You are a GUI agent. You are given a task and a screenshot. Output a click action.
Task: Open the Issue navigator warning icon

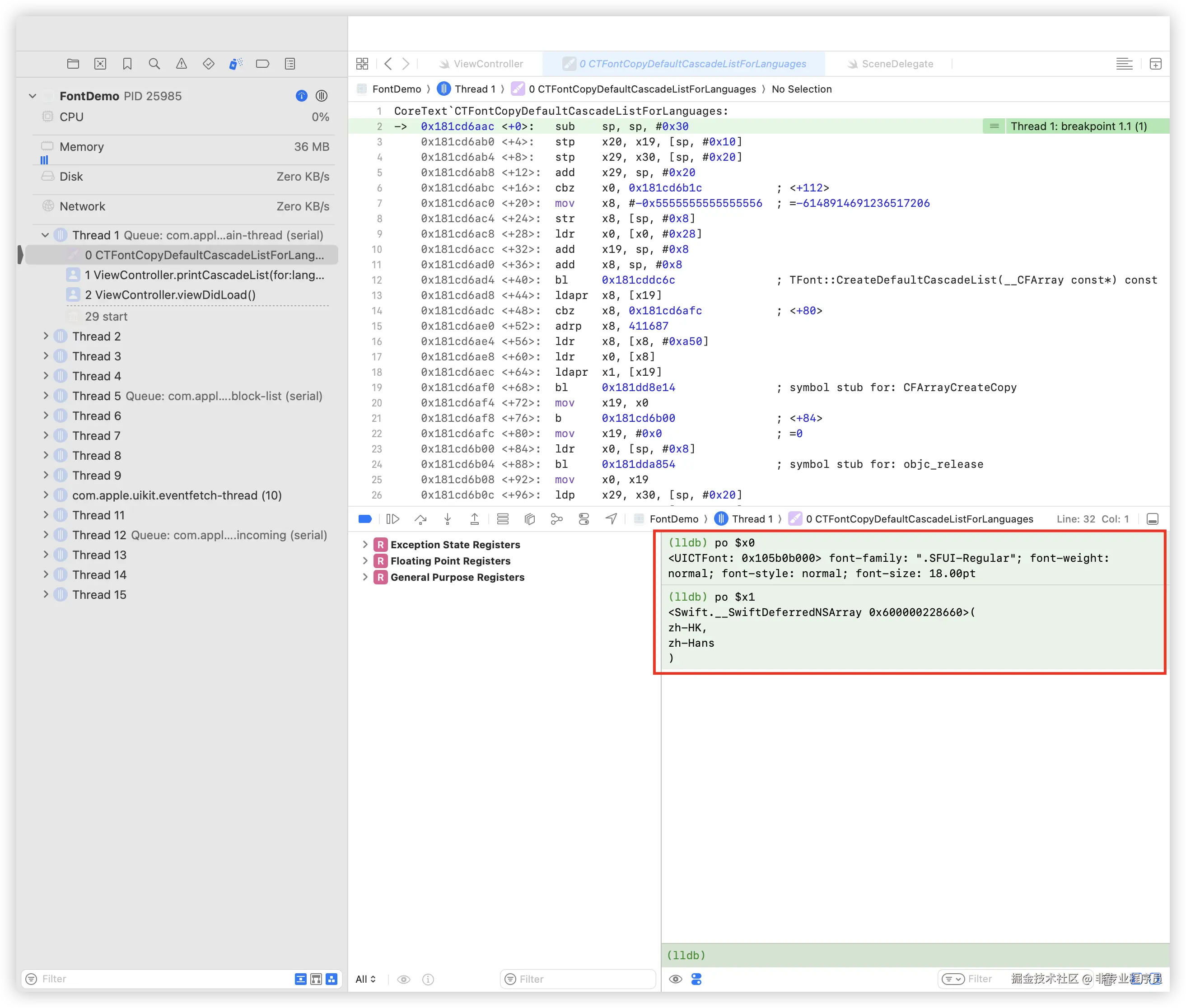click(x=181, y=64)
